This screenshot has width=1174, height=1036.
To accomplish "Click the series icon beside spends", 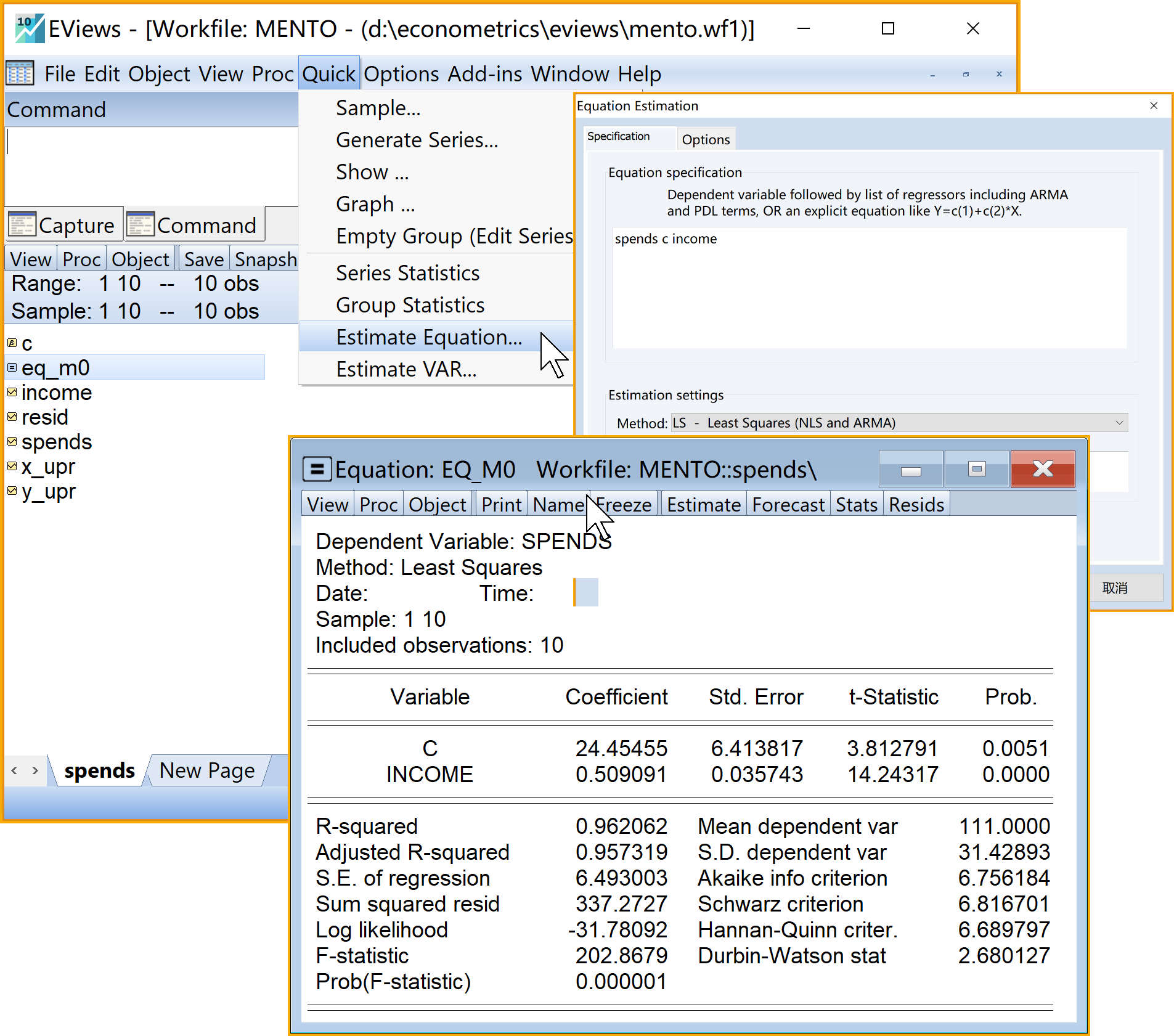I will (x=12, y=441).
